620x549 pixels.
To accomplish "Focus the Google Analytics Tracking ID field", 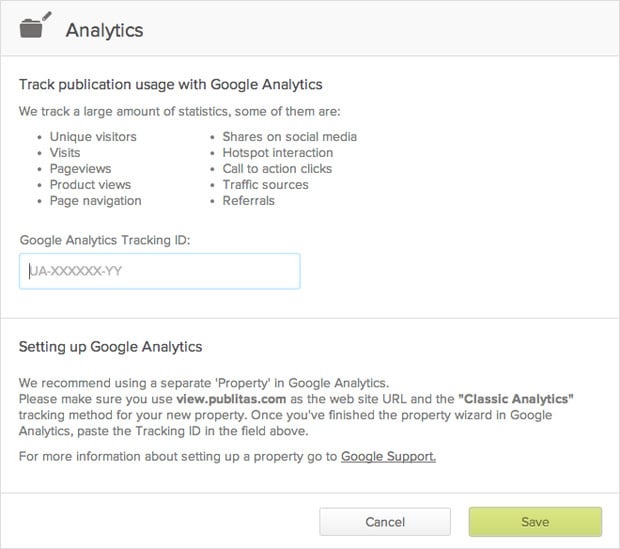I will click(x=160, y=271).
